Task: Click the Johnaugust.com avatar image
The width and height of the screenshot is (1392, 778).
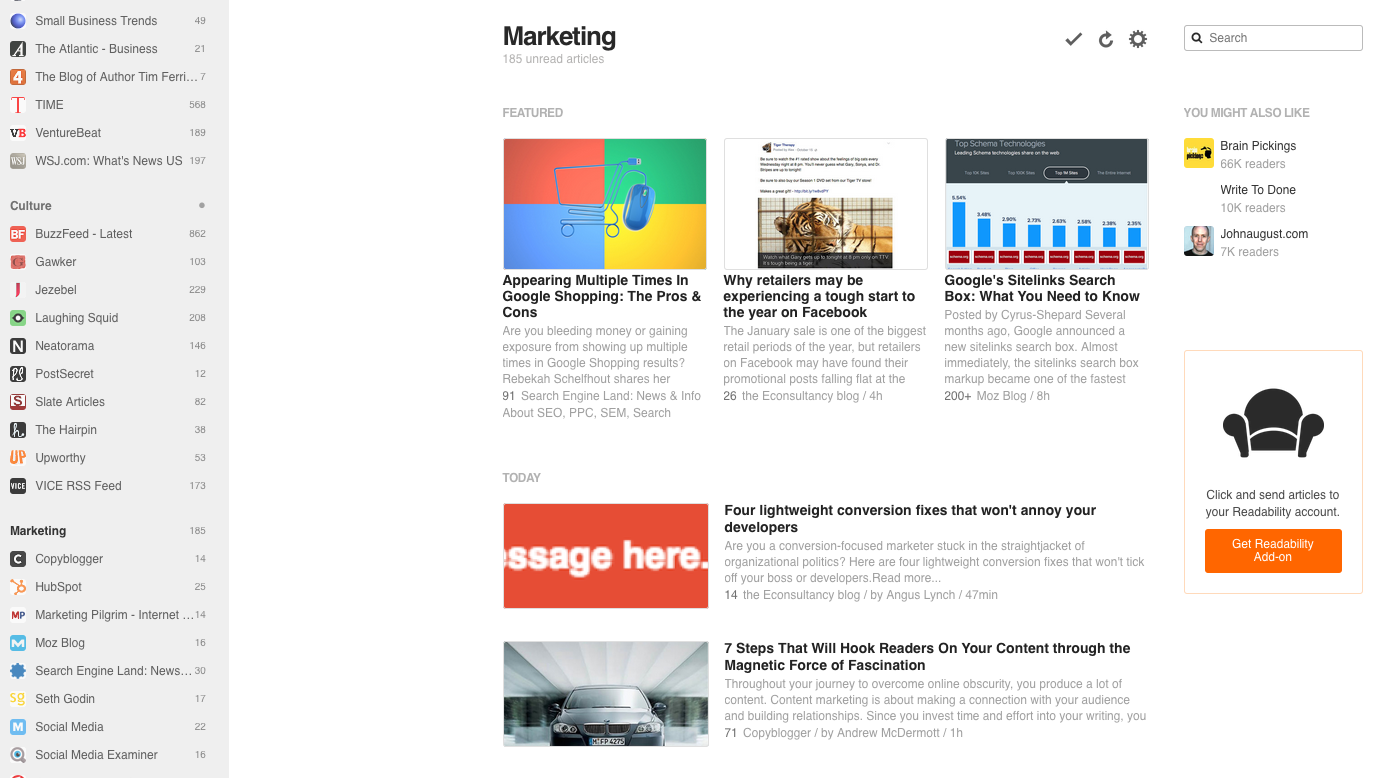Action: pos(1199,241)
